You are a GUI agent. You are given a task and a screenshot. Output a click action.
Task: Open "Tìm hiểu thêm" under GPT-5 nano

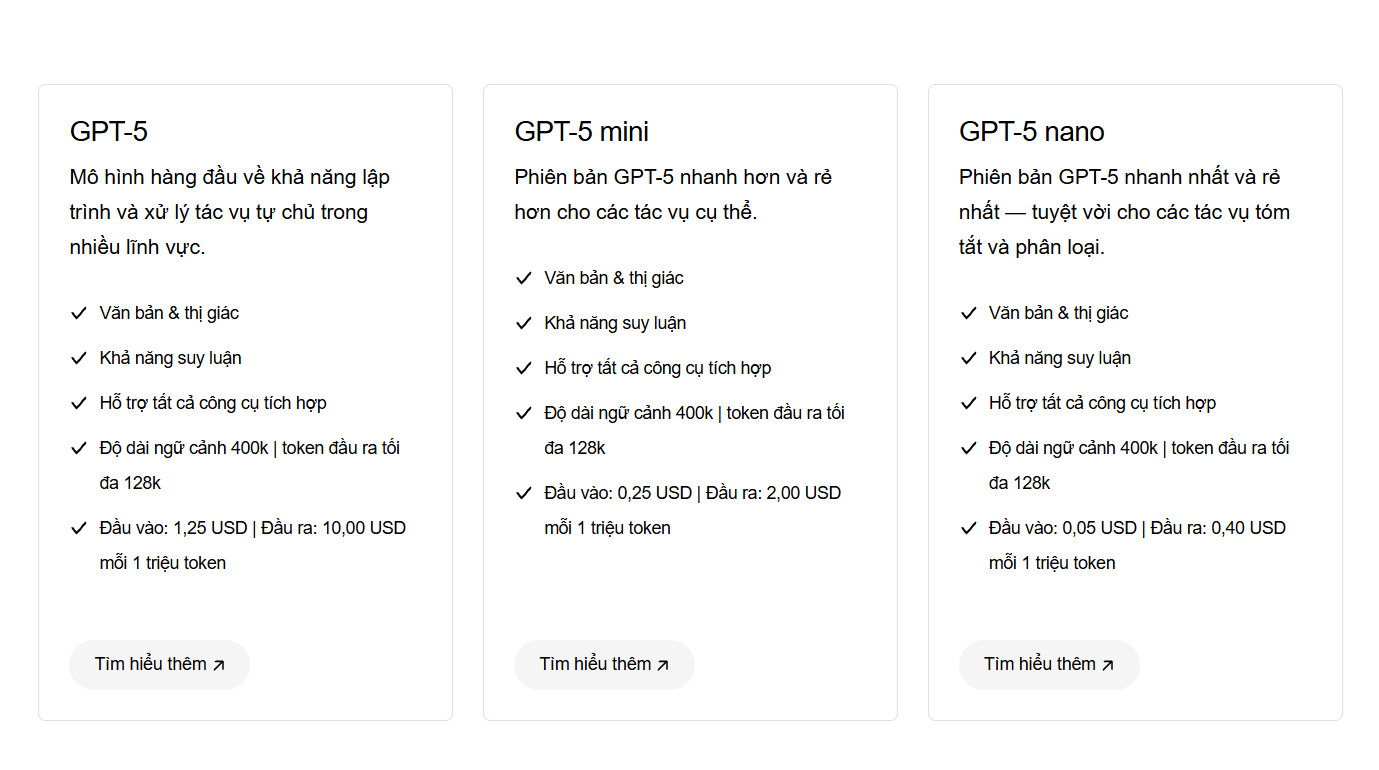click(x=1049, y=664)
